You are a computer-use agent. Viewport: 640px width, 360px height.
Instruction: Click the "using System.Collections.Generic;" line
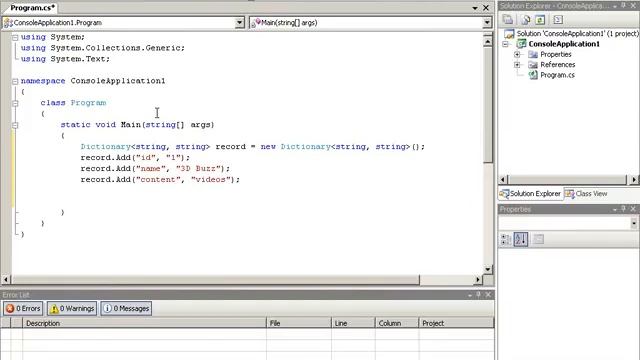coord(103,48)
